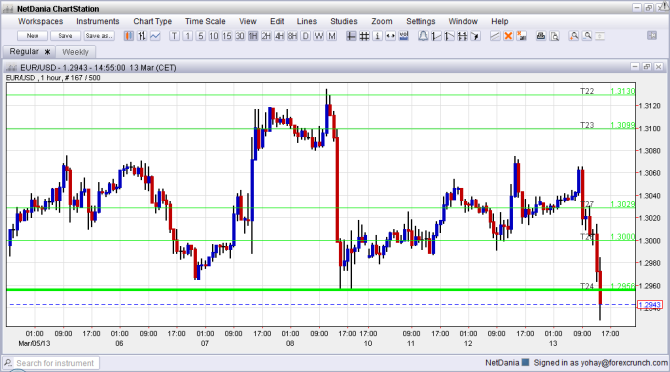Viewport: 670px width, 372px height.
Task: Switch to the bar chart type icon
Action: 142,36
